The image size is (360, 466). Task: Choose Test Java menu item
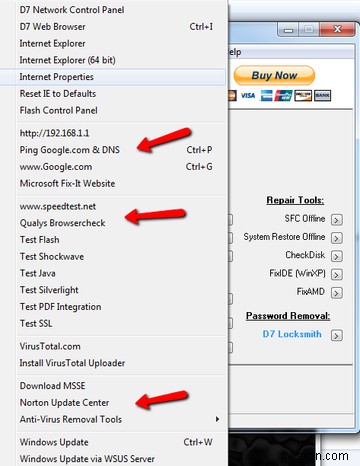click(113, 273)
